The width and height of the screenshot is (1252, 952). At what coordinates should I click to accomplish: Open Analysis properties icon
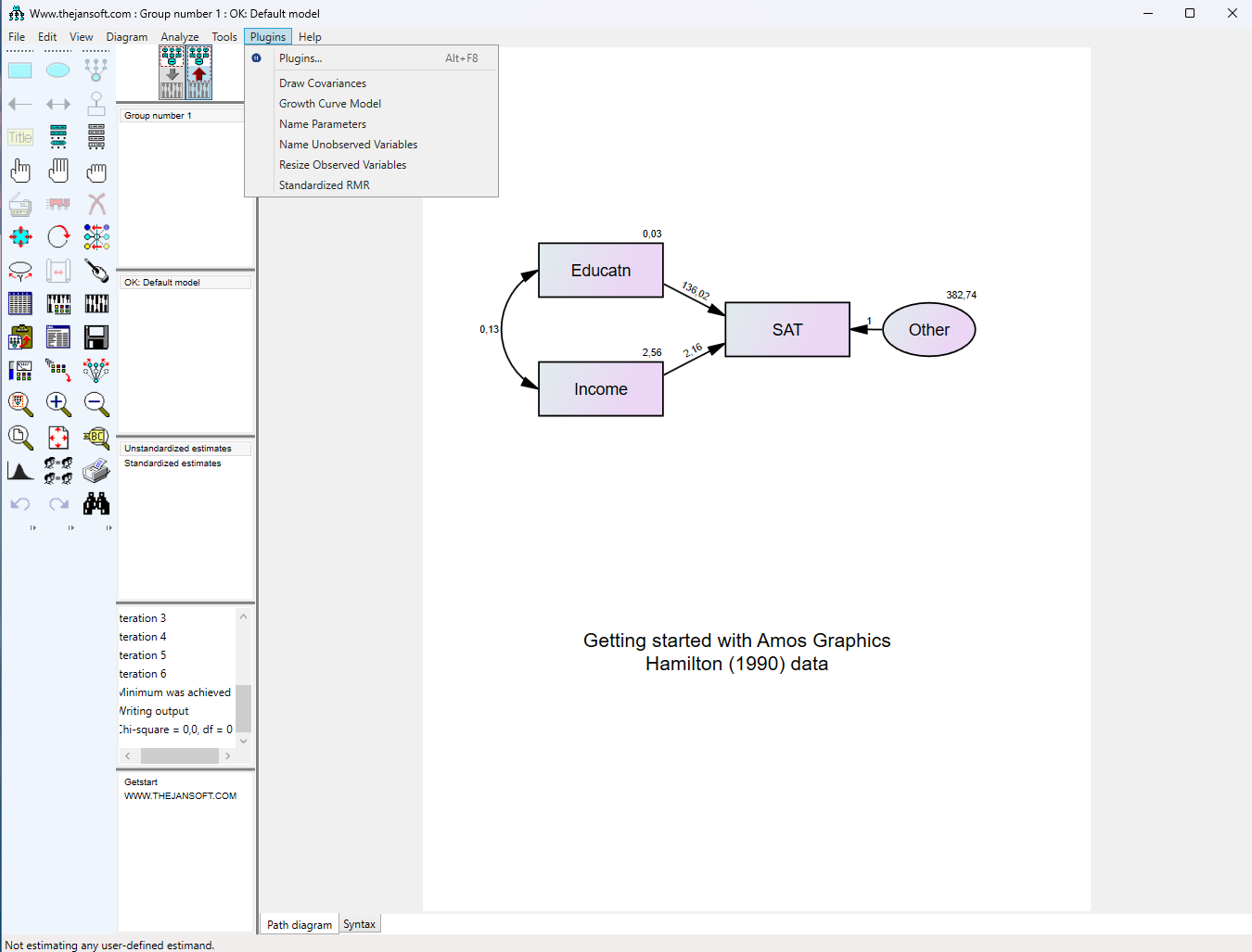[58, 304]
